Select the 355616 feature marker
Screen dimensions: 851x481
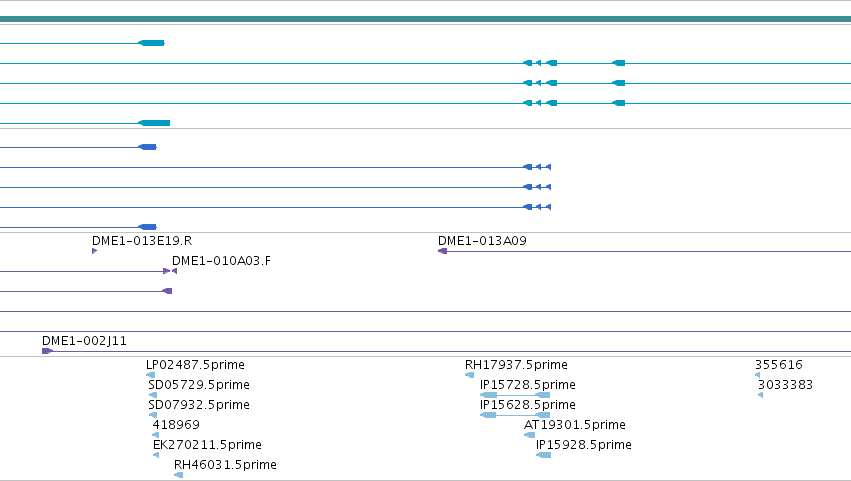tap(758, 375)
